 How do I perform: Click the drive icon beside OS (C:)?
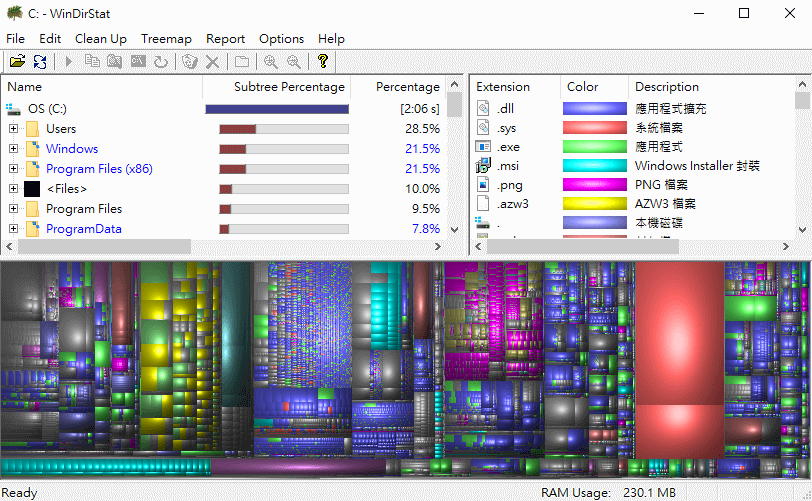pos(13,109)
